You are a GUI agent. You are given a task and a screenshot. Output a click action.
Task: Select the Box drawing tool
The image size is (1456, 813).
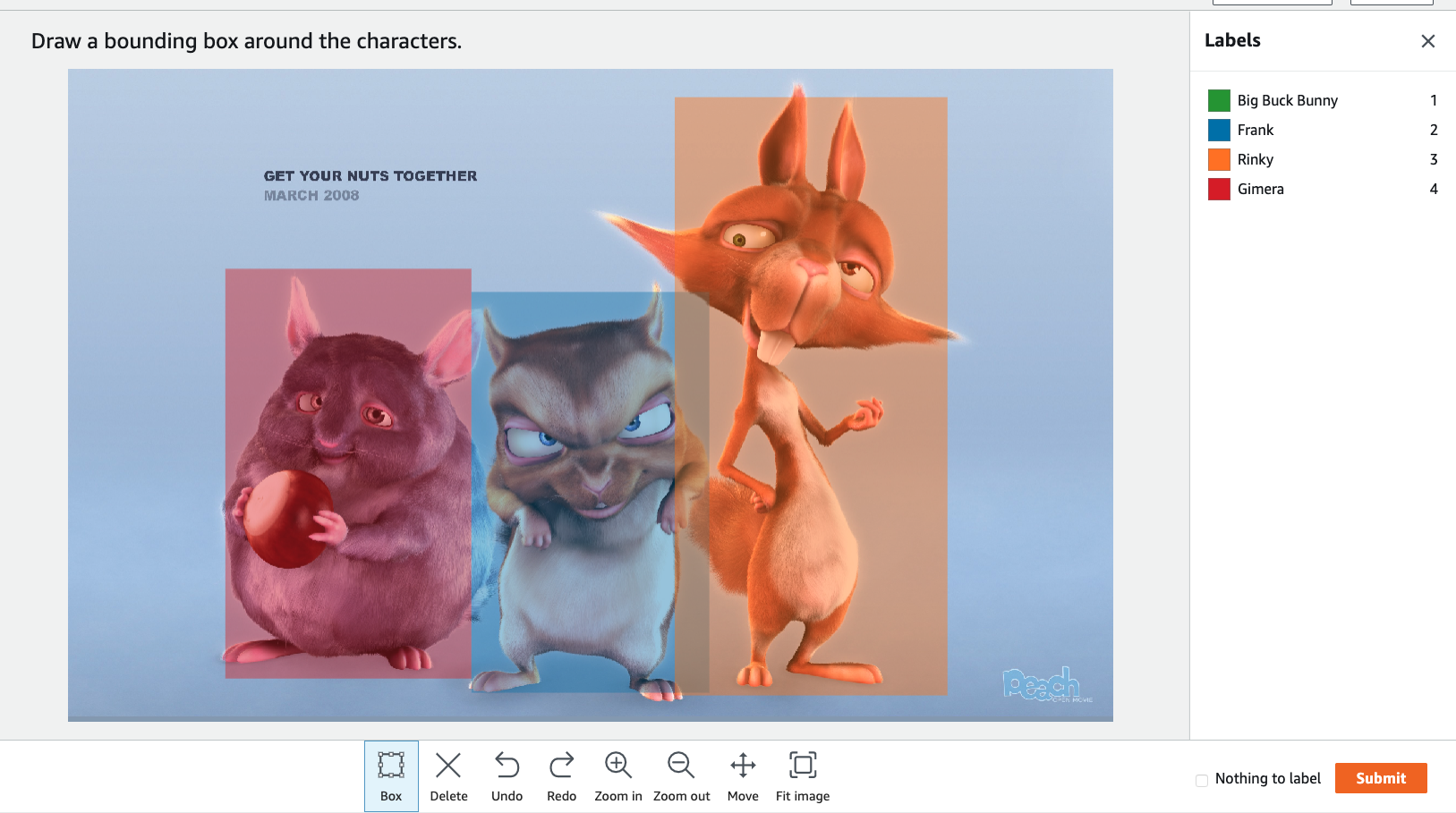tap(391, 775)
